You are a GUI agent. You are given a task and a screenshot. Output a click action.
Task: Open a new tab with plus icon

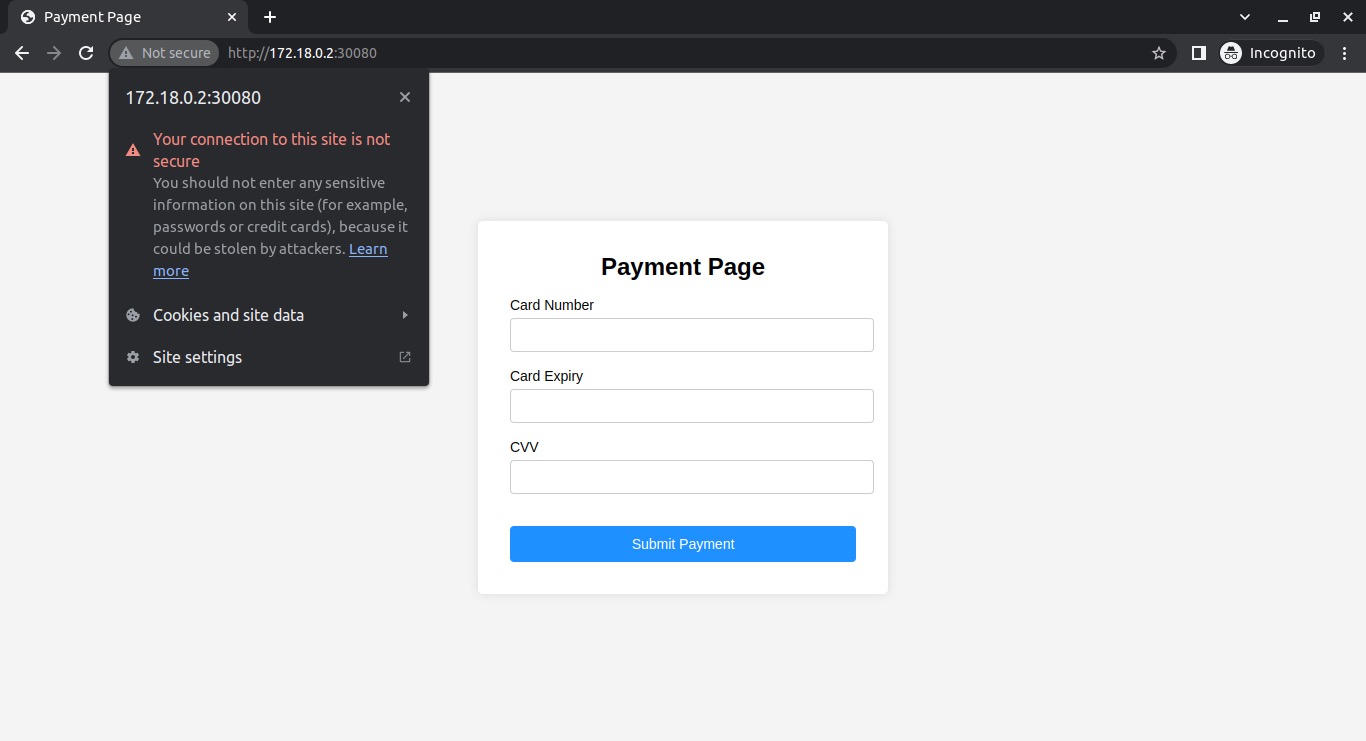pyautogui.click(x=270, y=17)
